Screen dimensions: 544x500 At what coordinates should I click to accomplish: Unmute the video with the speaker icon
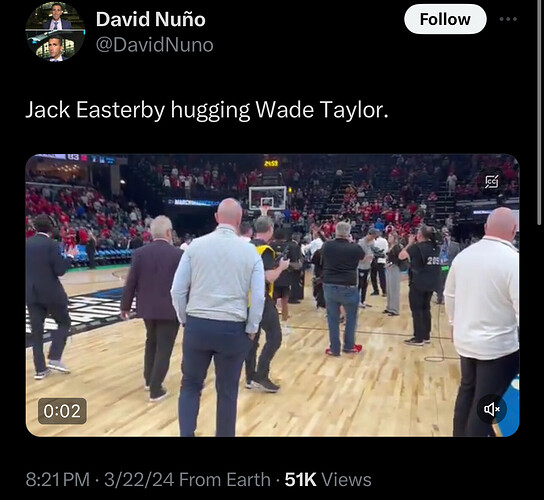tap(492, 410)
